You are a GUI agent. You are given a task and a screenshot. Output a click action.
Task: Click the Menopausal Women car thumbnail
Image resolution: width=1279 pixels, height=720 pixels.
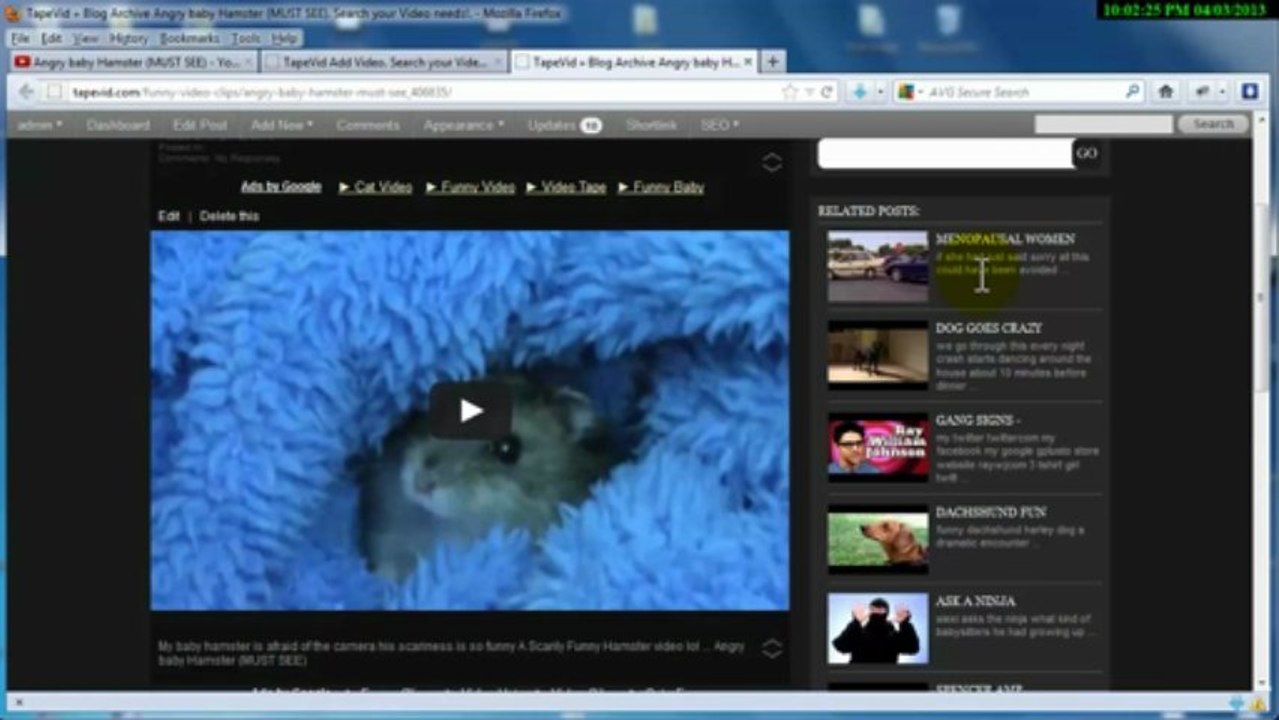pos(878,267)
